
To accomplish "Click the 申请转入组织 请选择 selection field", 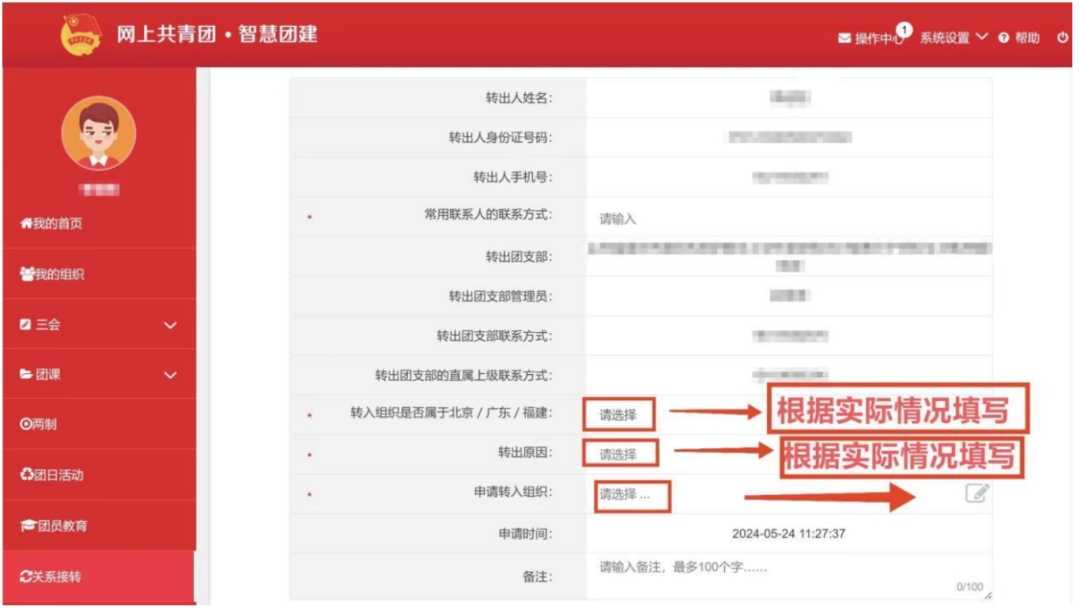I will pyautogui.click(x=630, y=494).
